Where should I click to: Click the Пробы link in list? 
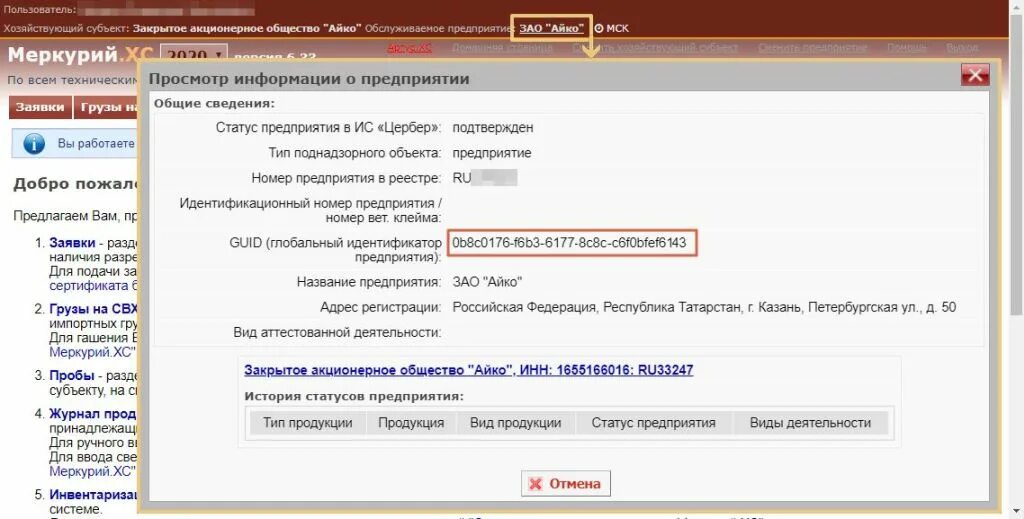72,375
